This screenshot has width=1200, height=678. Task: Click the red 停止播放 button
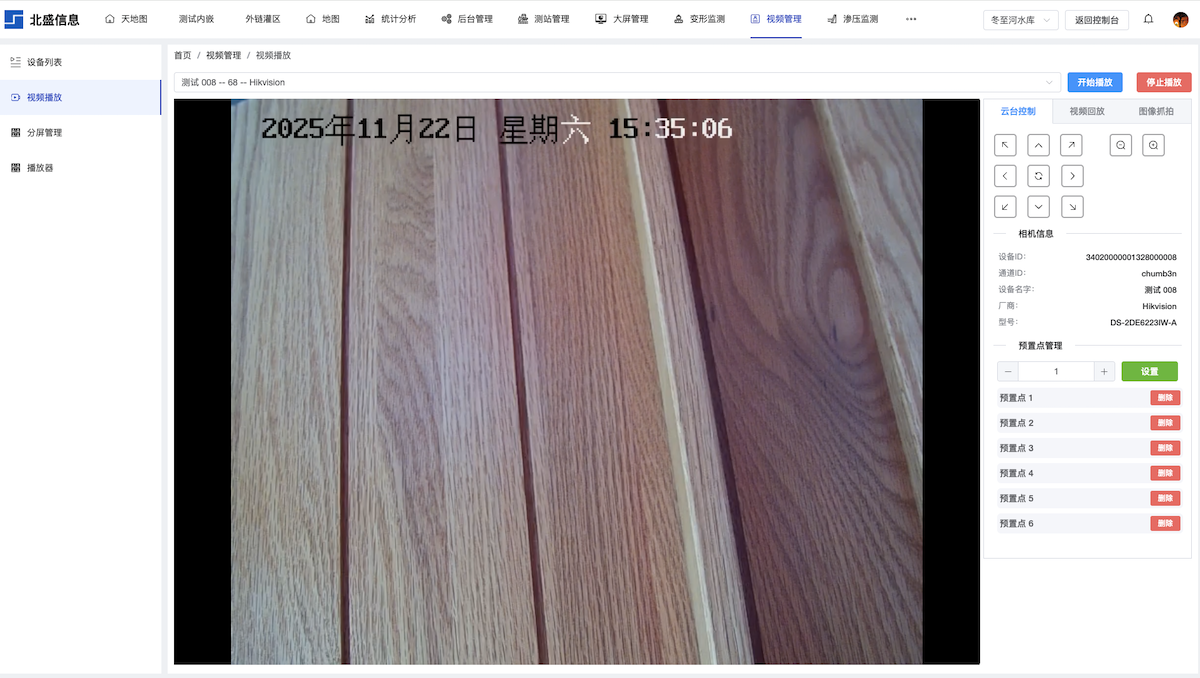tap(1163, 82)
